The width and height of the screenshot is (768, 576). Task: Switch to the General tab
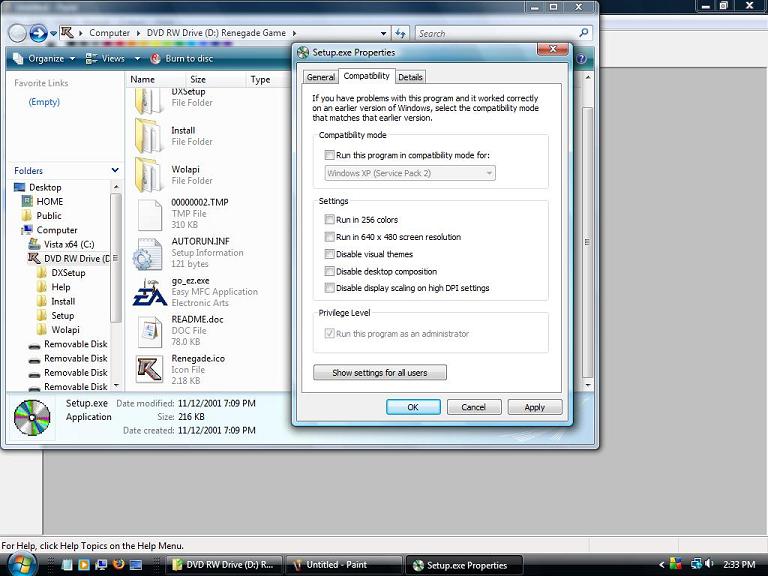tap(320, 77)
